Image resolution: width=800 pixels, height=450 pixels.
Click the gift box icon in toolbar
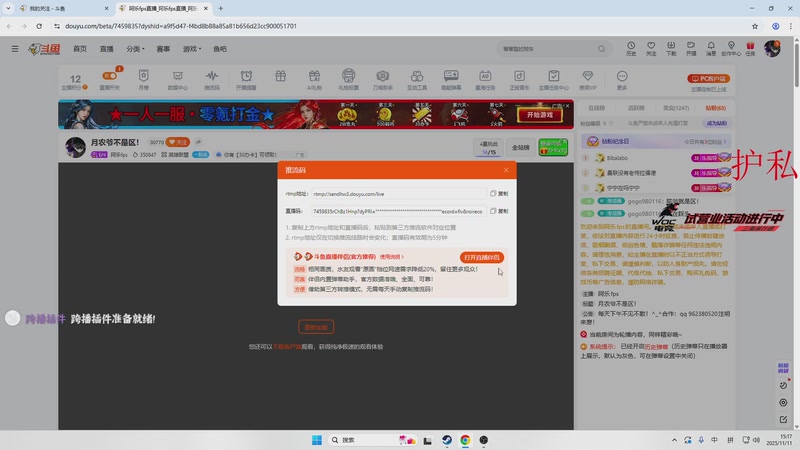point(280,77)
